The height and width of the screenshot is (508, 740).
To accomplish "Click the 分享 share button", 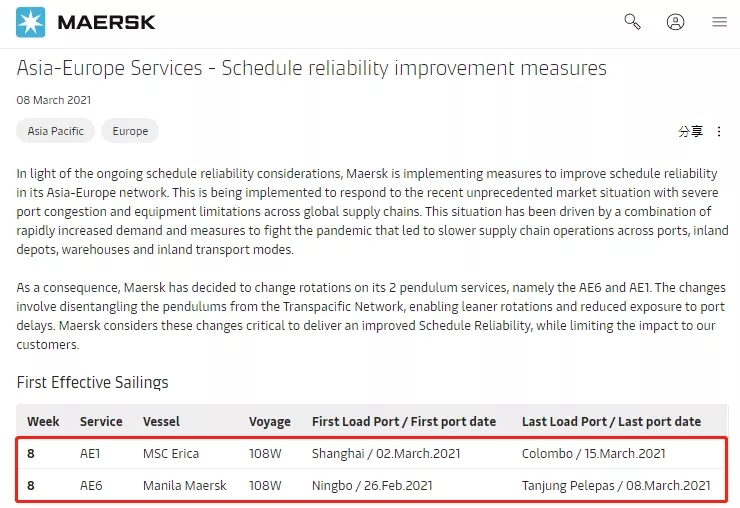I will point(690,131).
